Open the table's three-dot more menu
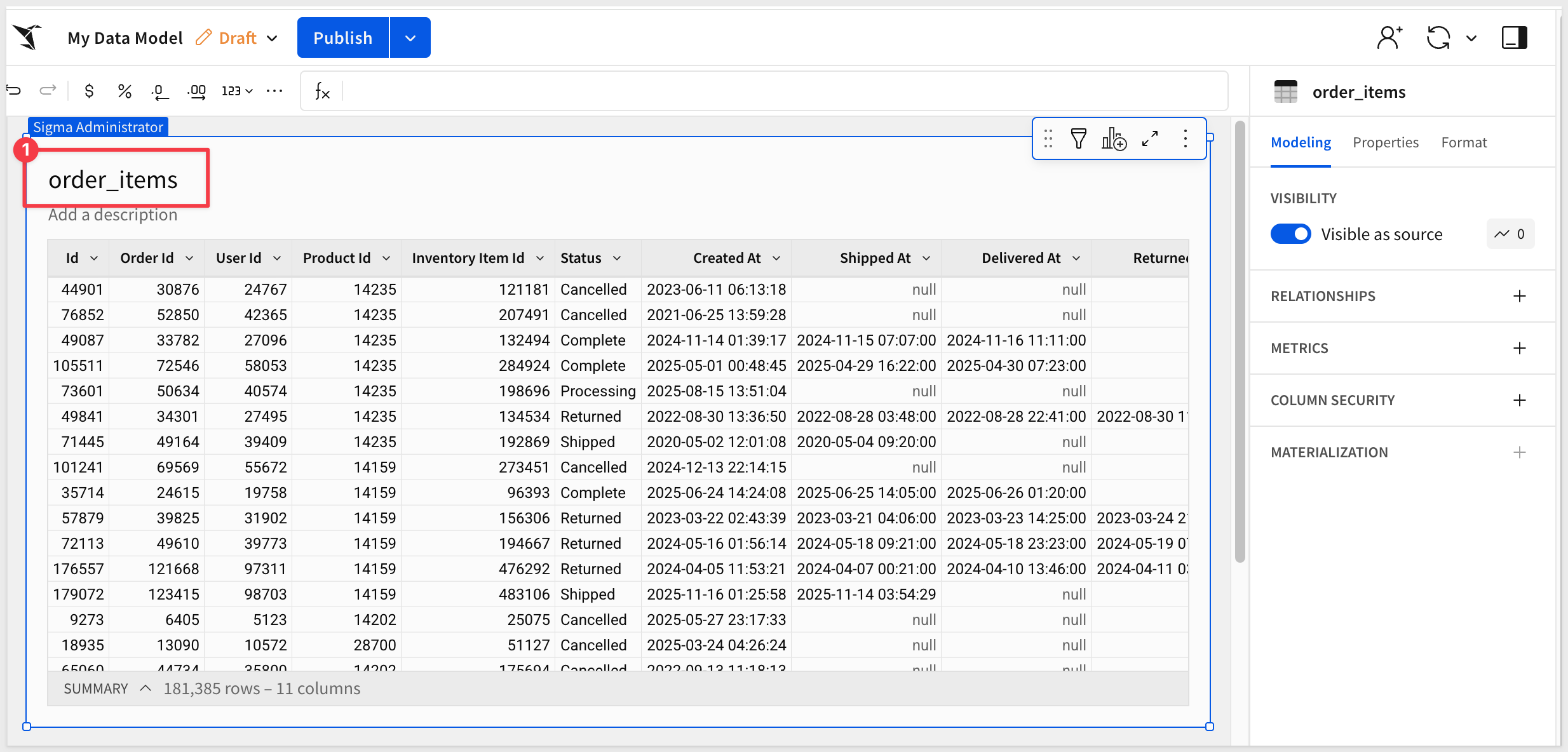 (1185, 138)
